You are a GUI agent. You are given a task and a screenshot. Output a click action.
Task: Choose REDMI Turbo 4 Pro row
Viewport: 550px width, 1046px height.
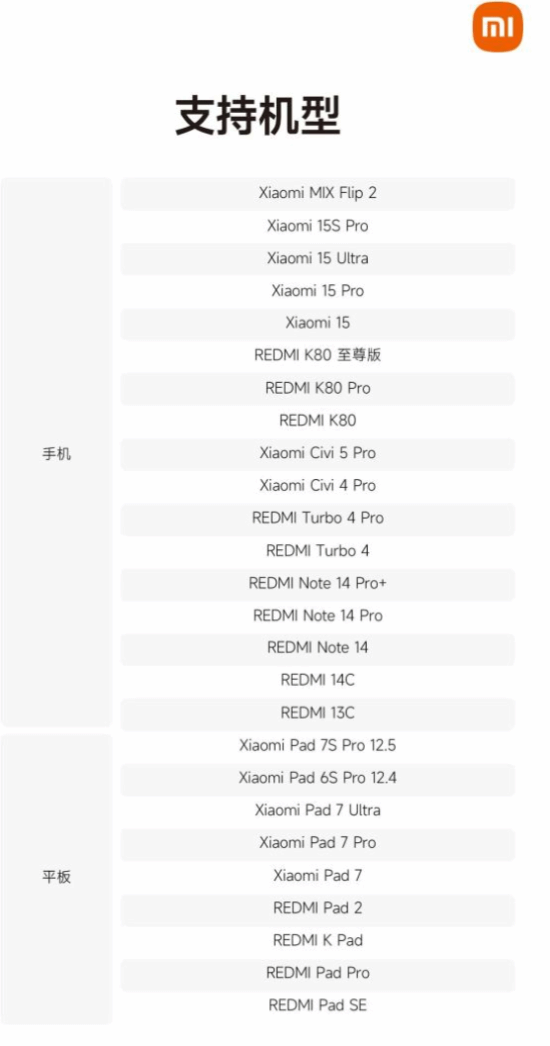(x=318, y=519)
